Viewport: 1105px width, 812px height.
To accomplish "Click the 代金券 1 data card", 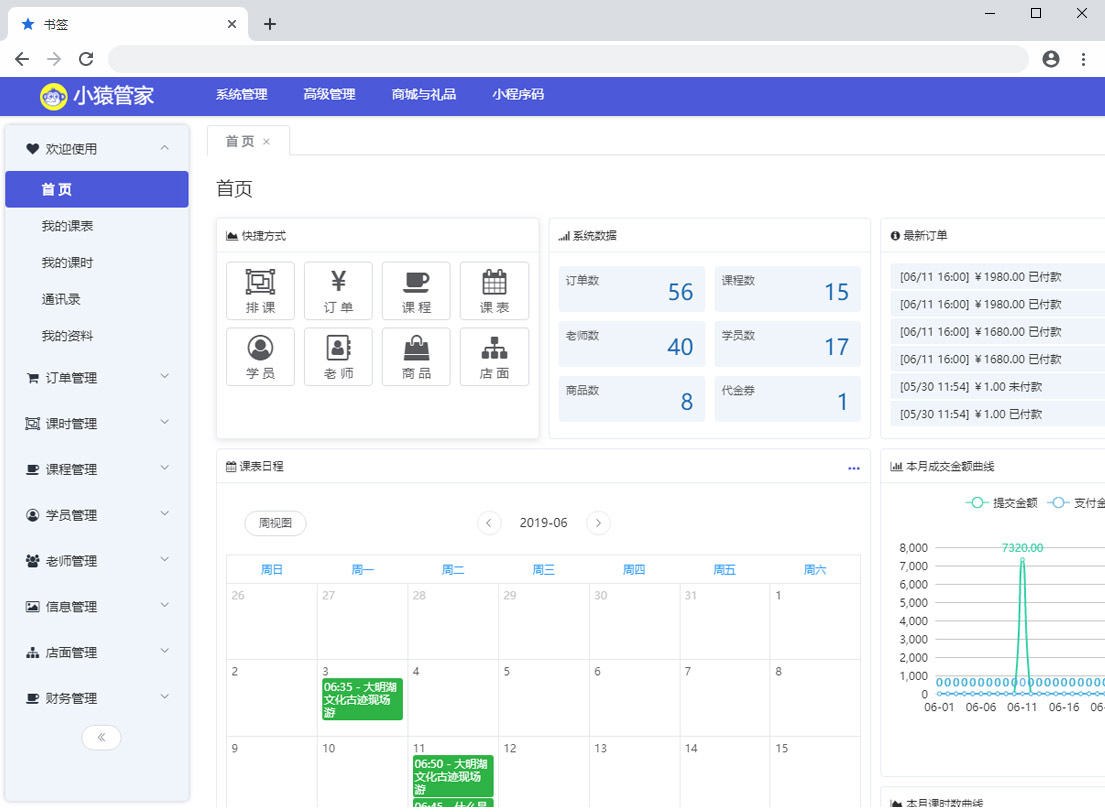I will 787,399.
